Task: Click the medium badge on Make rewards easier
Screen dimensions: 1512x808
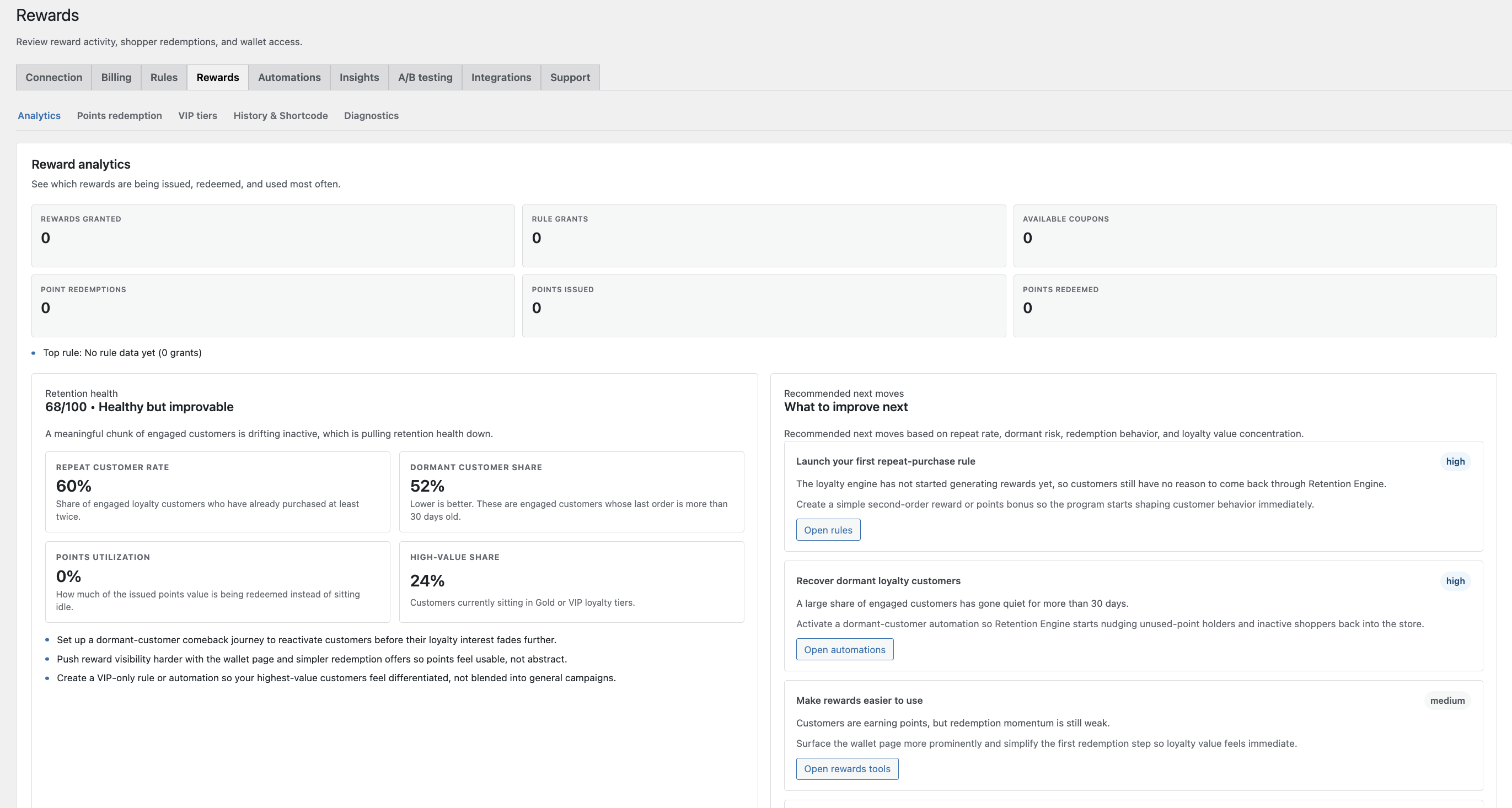Action: pos(1447,701)
